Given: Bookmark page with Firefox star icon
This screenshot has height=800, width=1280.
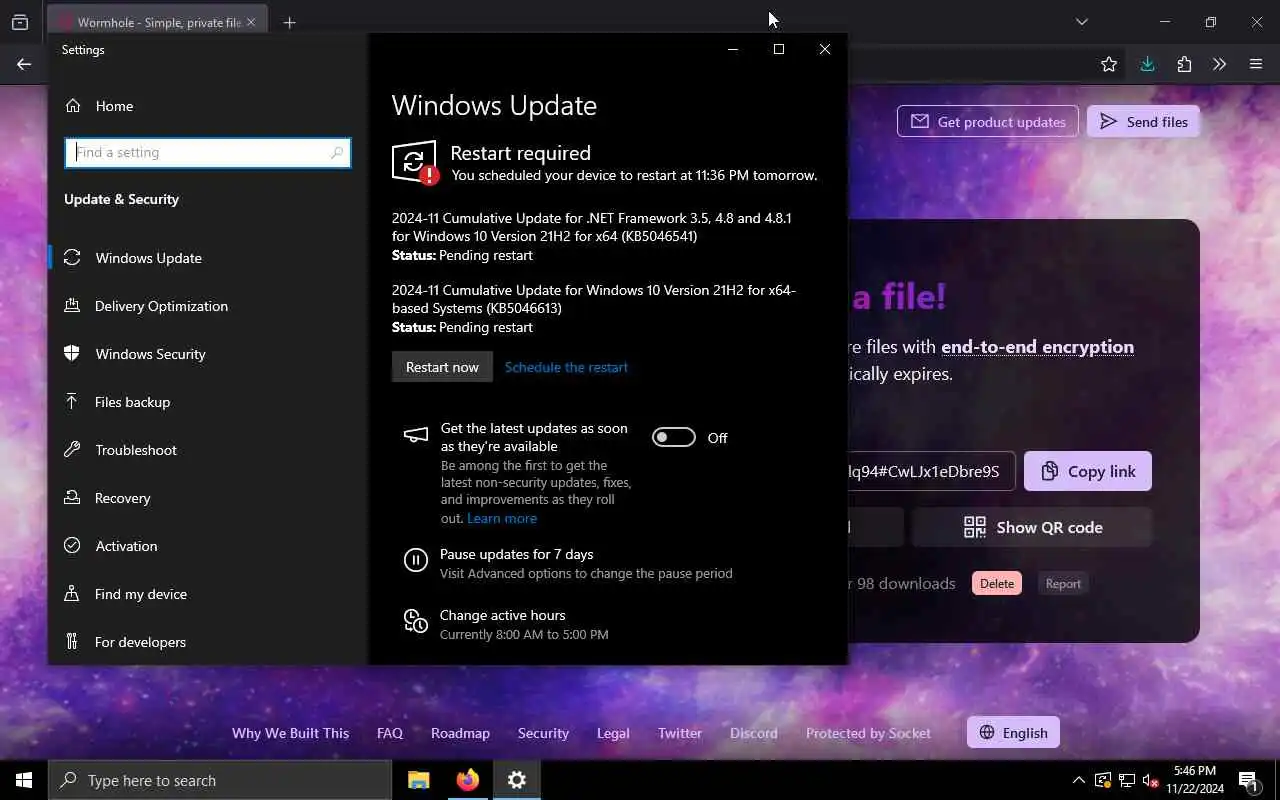Looking at the screenshot, I should (x=1109, y=64).
